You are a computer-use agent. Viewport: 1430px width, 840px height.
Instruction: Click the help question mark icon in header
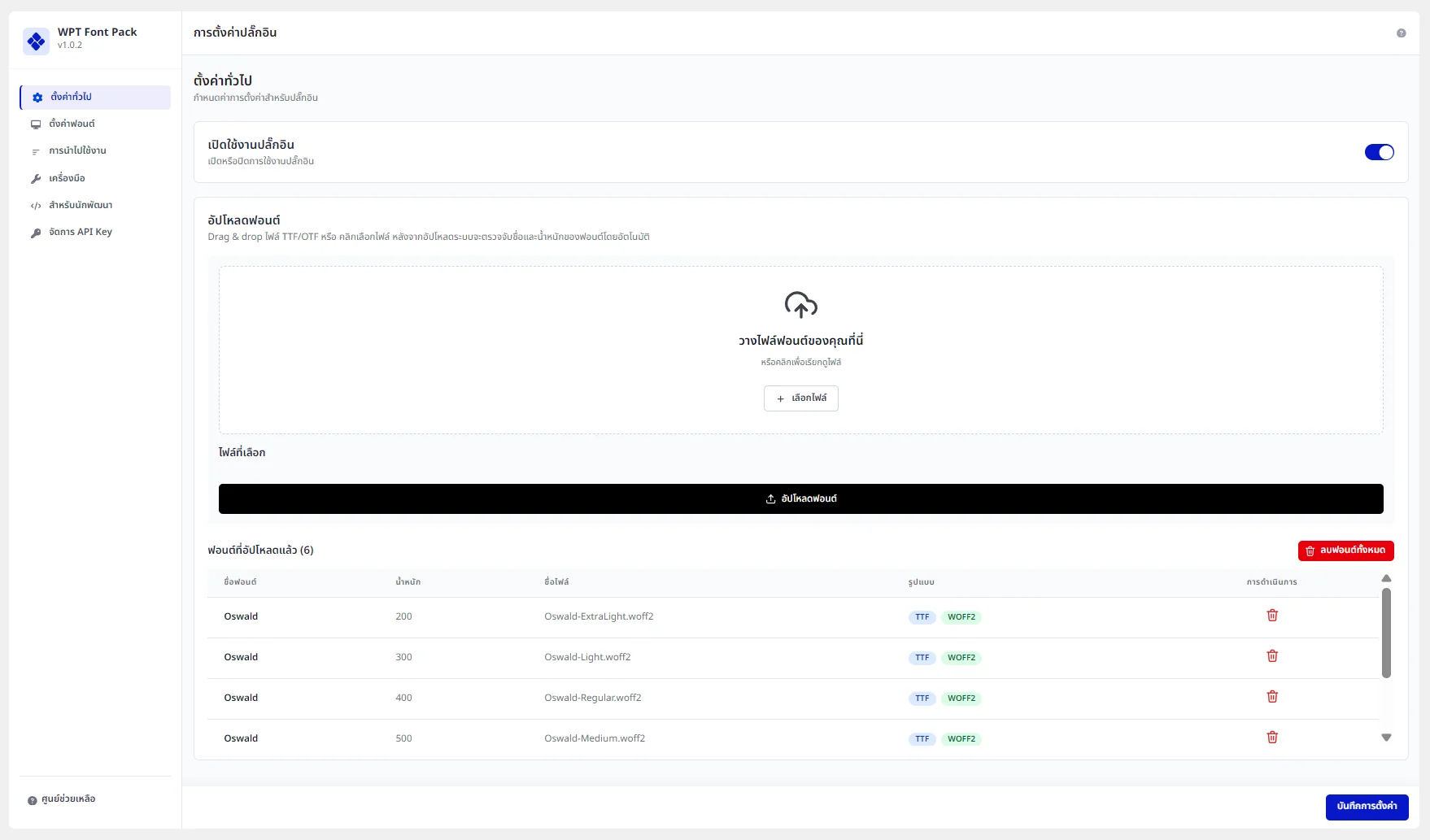coord(1401,33)
